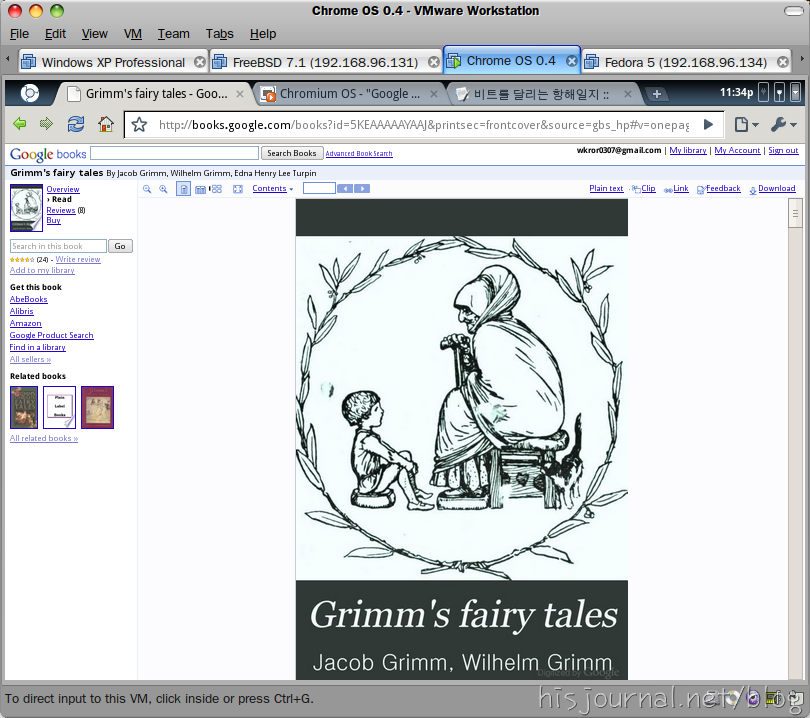
Task: Zoom out of the book page
Action: [147, 189]
